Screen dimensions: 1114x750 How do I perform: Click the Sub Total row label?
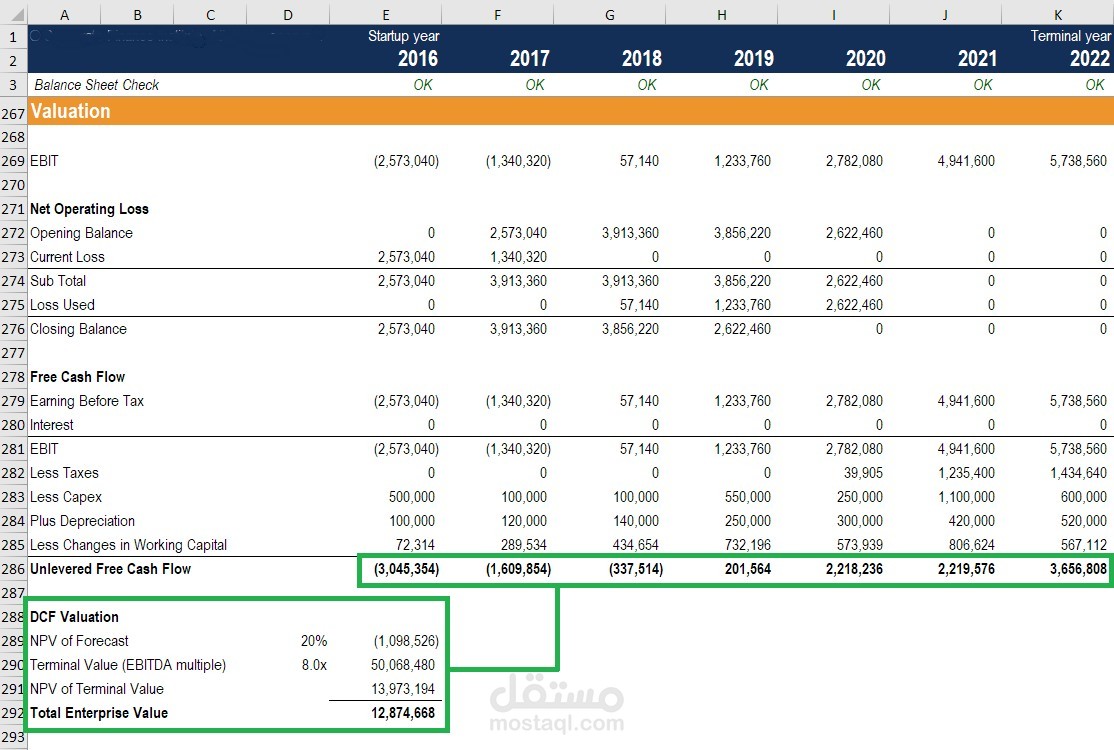58,281
